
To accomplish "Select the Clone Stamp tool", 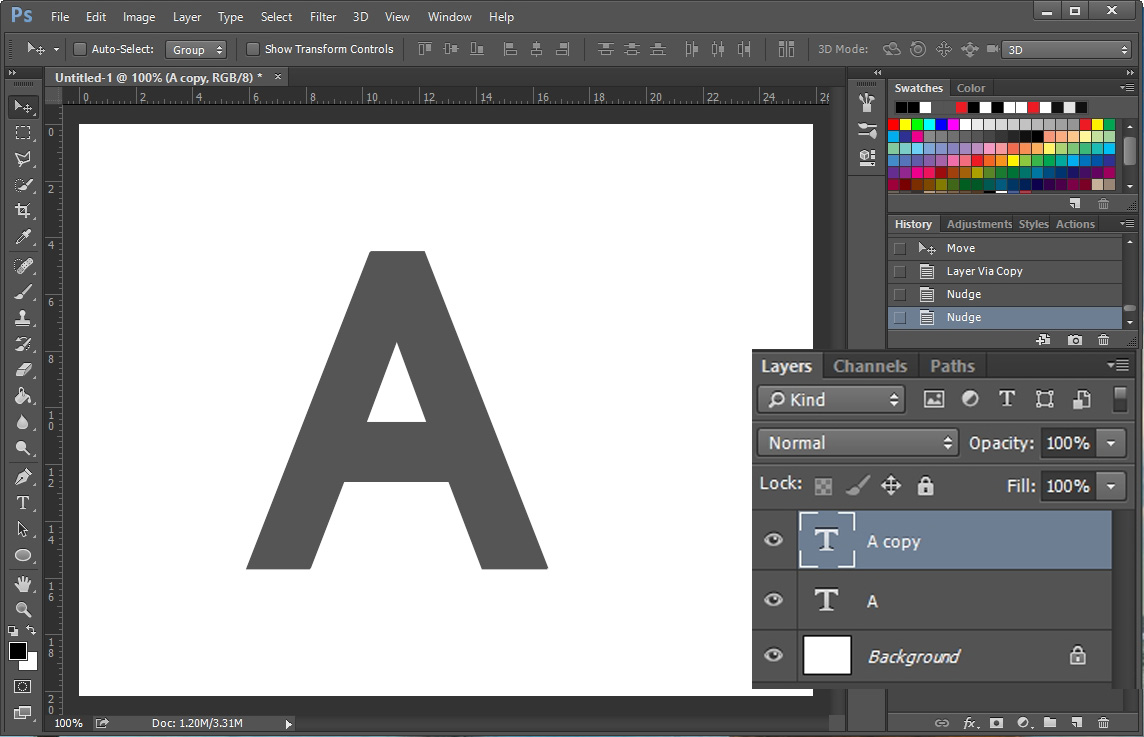I will click(x=23, y=317).
